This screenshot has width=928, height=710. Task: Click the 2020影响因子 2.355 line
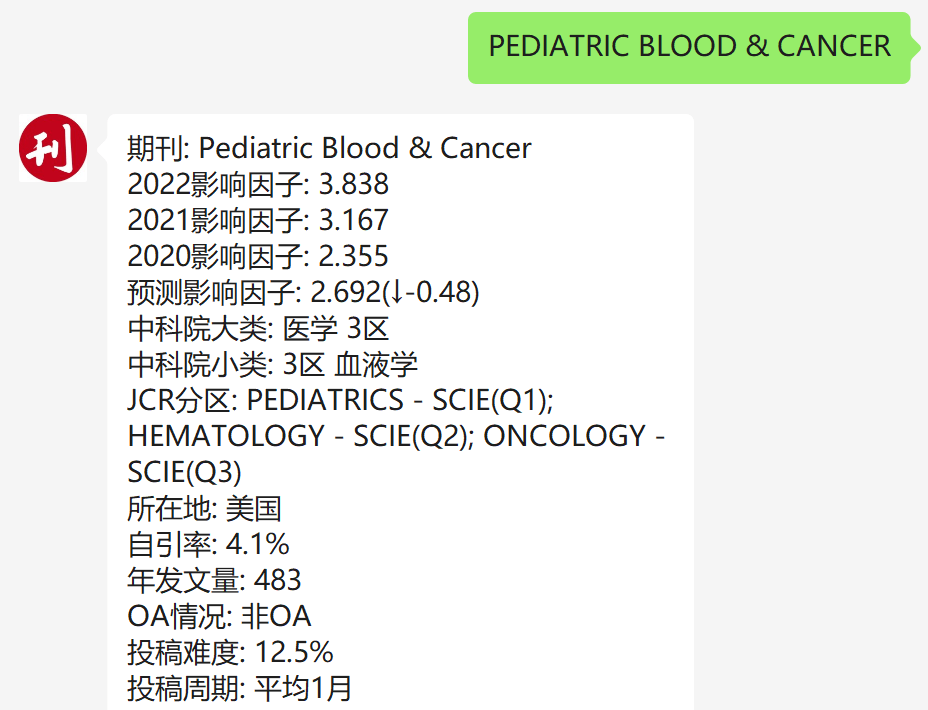[x=258, y=256]
